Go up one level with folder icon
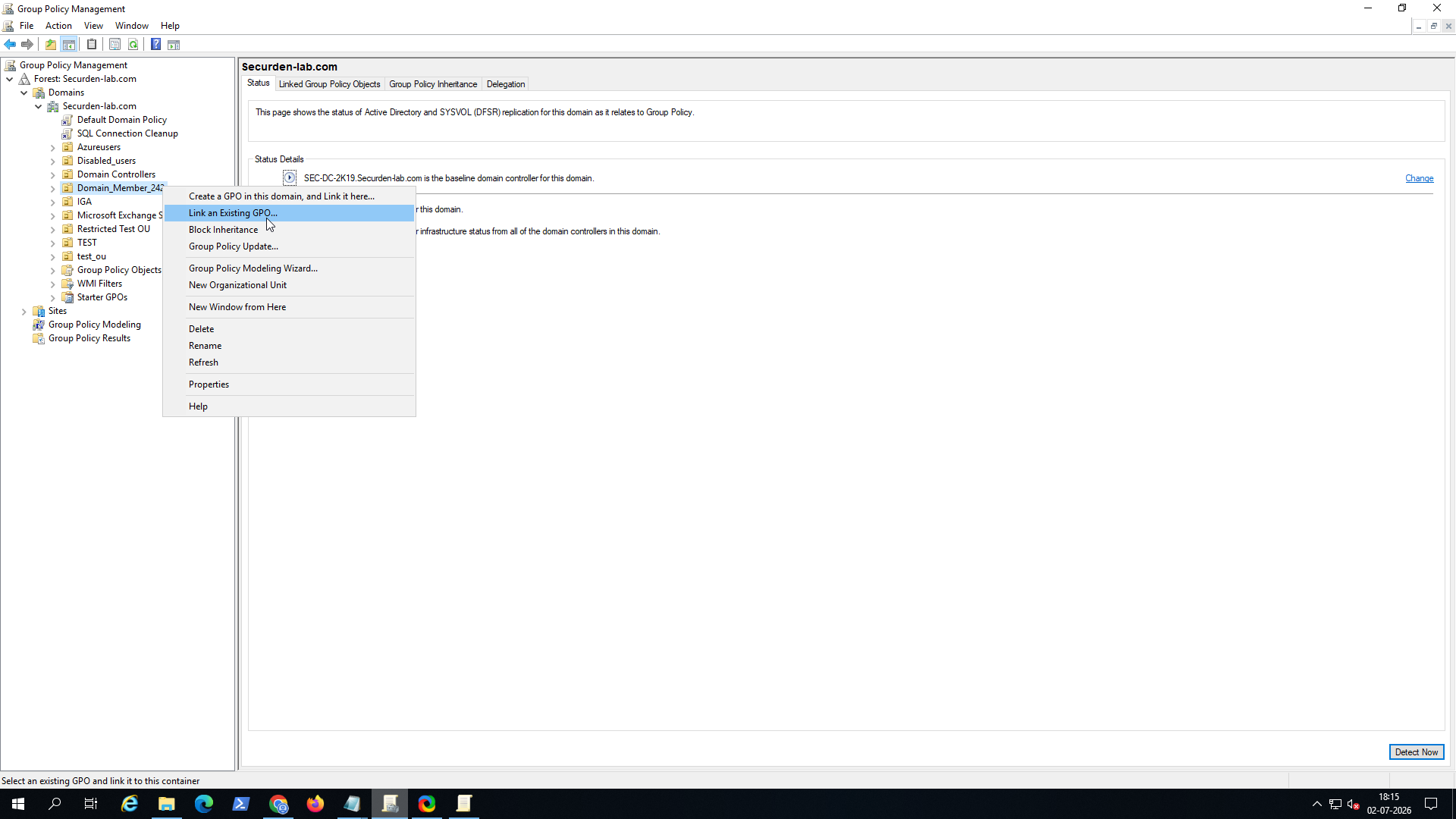1456x819 pixels. 51,45
